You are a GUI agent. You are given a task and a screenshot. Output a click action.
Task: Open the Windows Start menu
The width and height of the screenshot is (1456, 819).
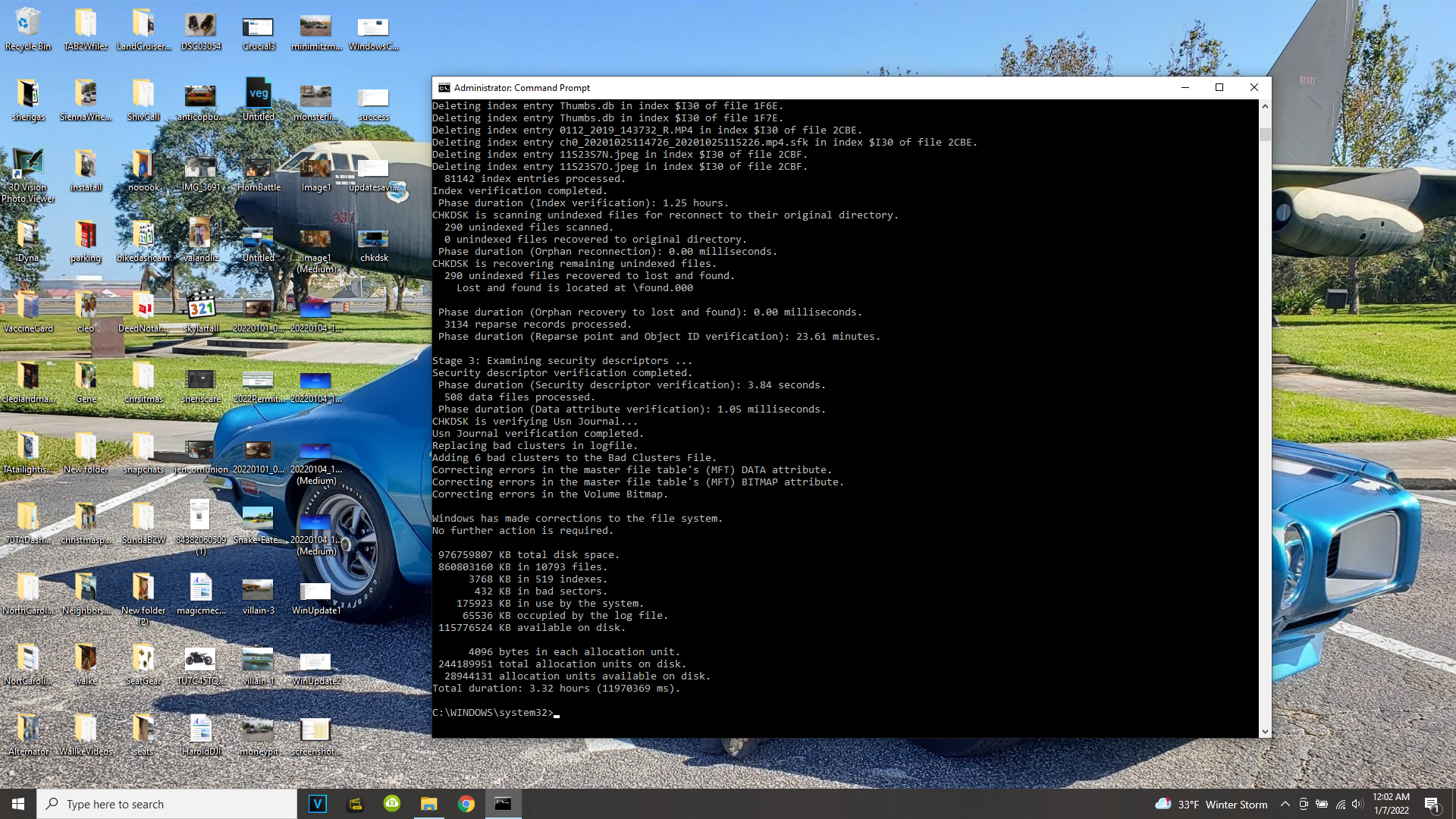(18, 804)
